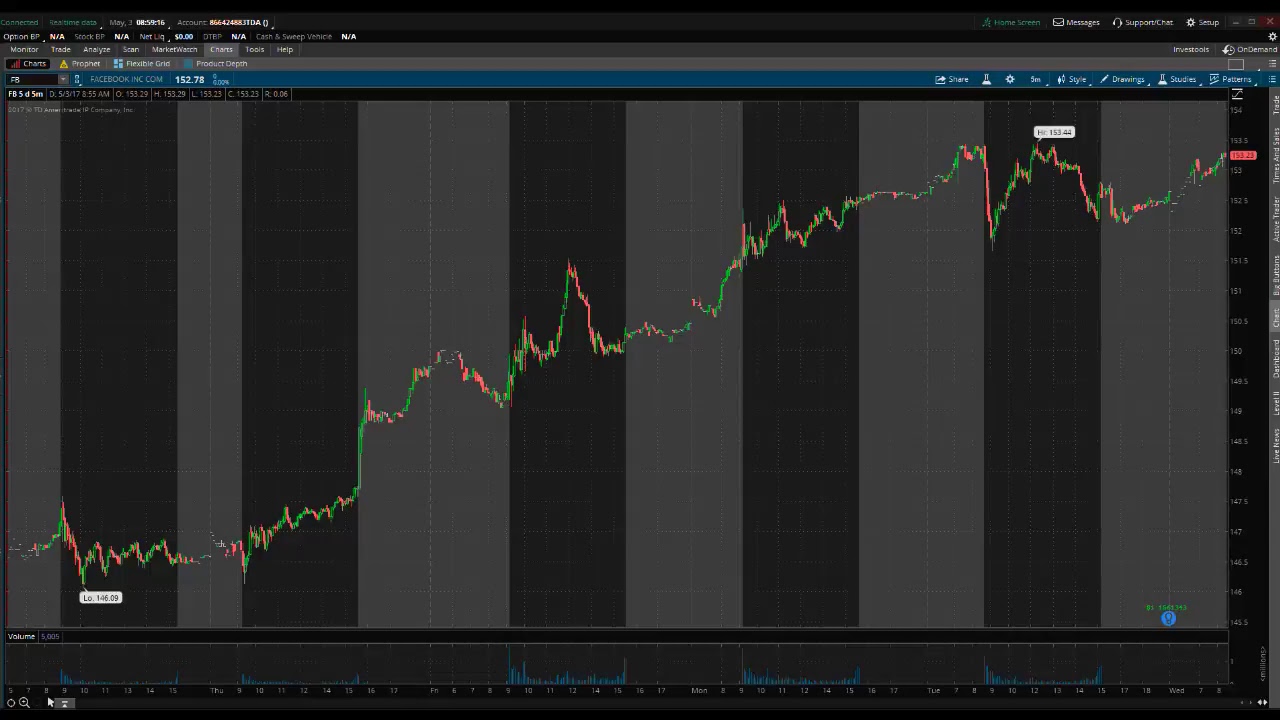Click the gear icon below Setup

[x=1272, y=36]
